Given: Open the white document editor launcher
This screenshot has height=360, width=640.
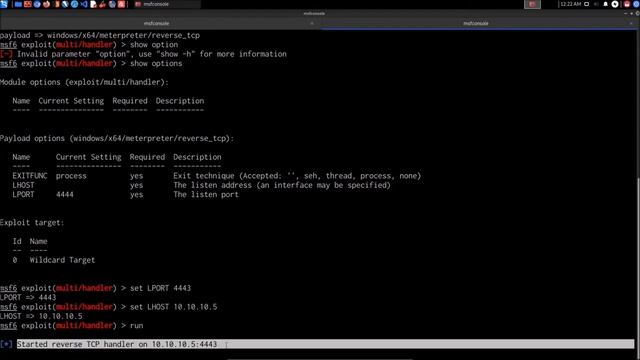Looking at the screenshot, I should 93,4.
